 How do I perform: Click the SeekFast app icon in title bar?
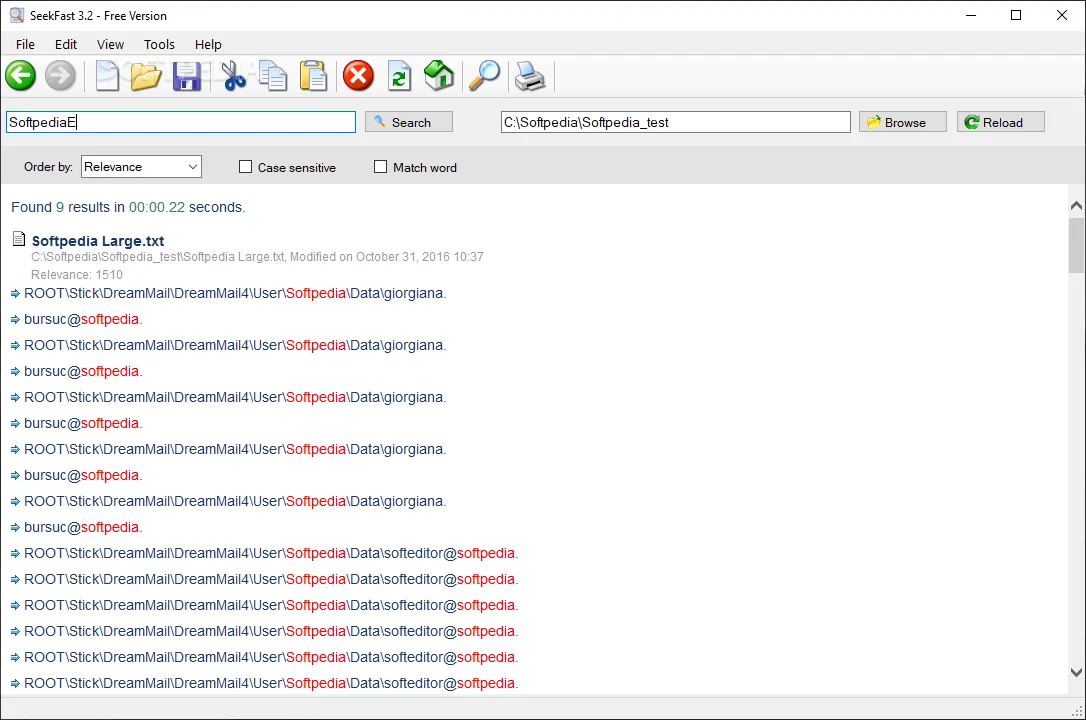tap(17, 15)
